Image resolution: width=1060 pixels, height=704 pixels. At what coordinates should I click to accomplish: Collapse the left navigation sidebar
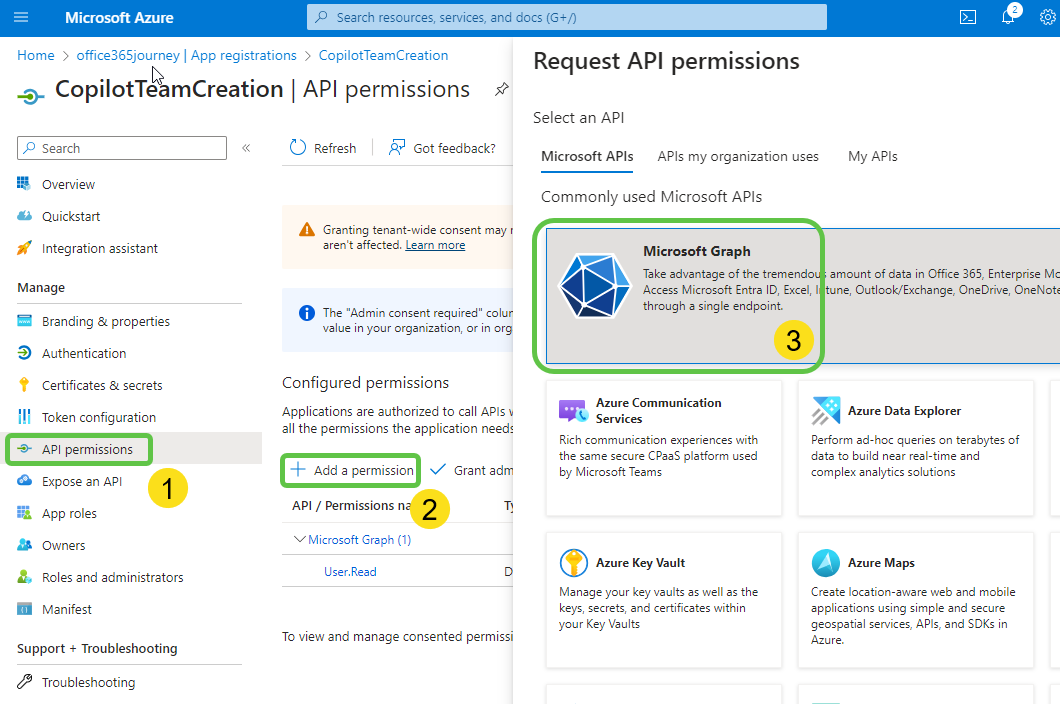(246, 146)
